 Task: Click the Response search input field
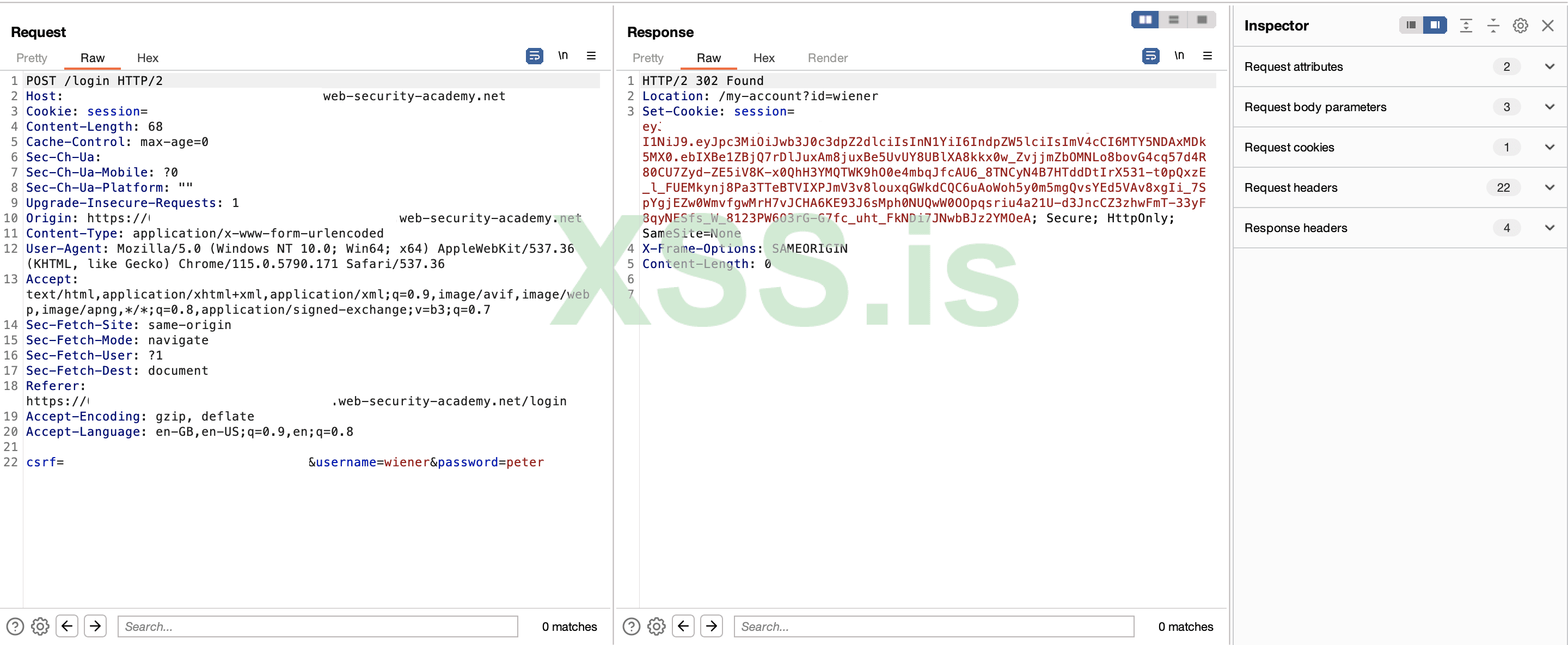tap(934, 626)
